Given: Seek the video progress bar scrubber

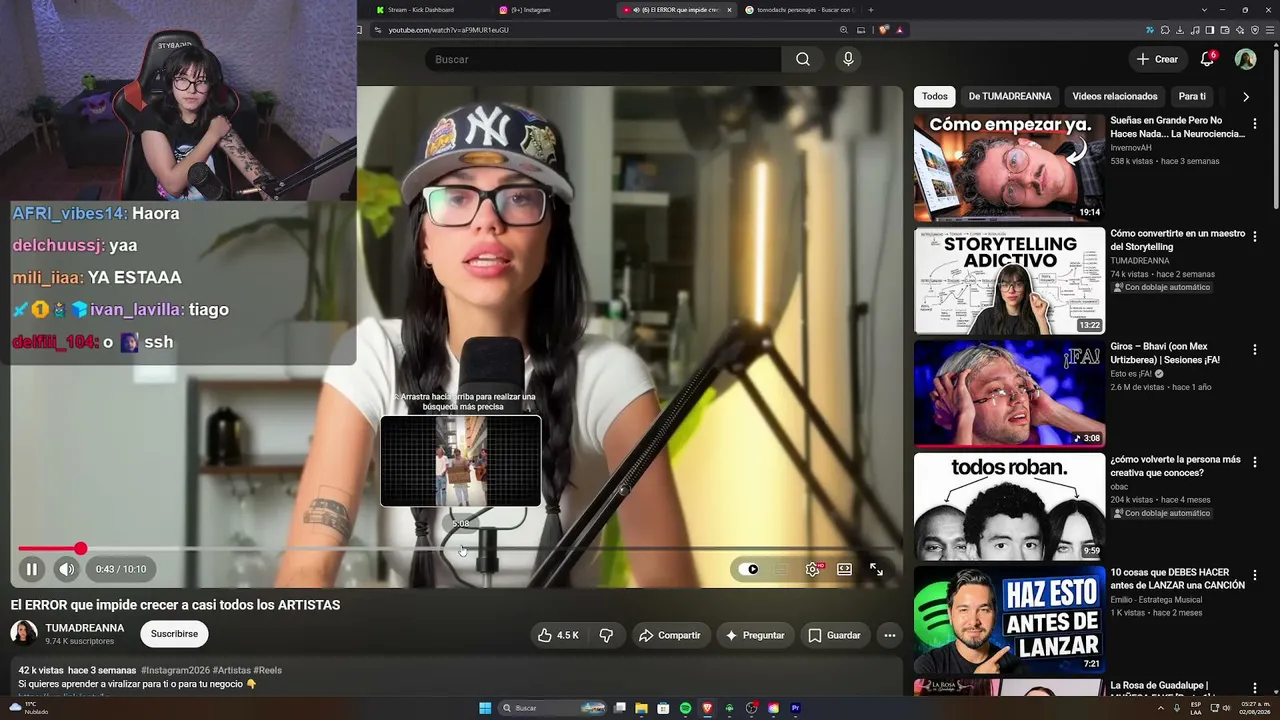Looking at the screenshot, I should point(80,548).
